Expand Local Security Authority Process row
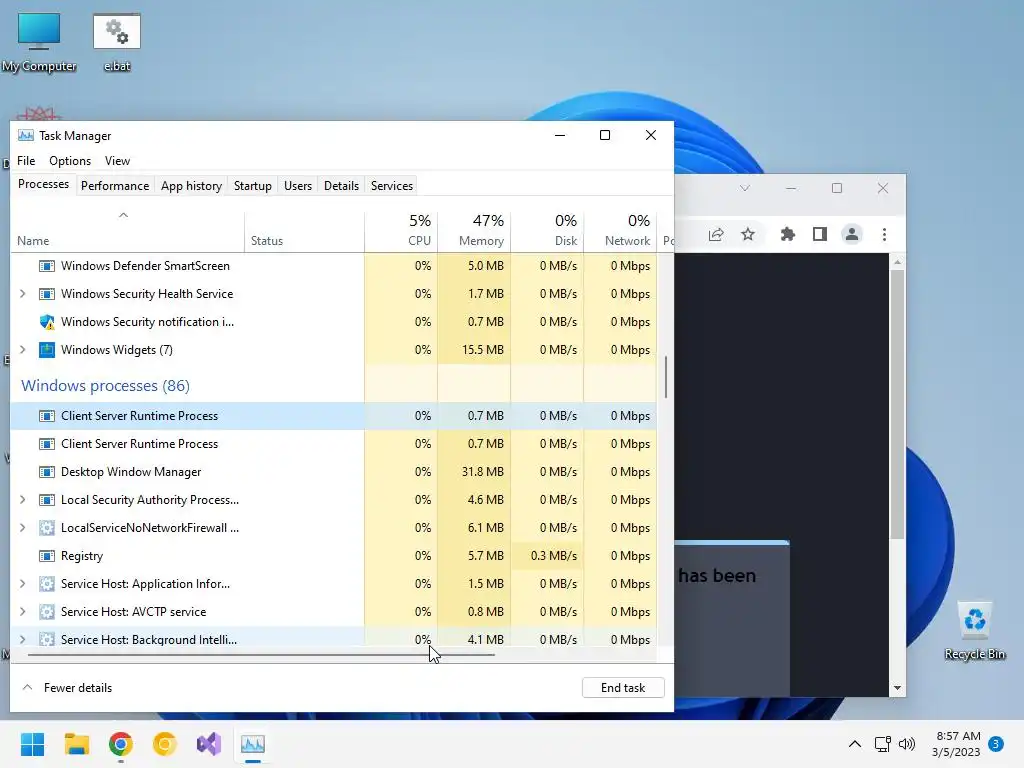The height and width of the screenshot is (768, 1024). click(23, 500)
